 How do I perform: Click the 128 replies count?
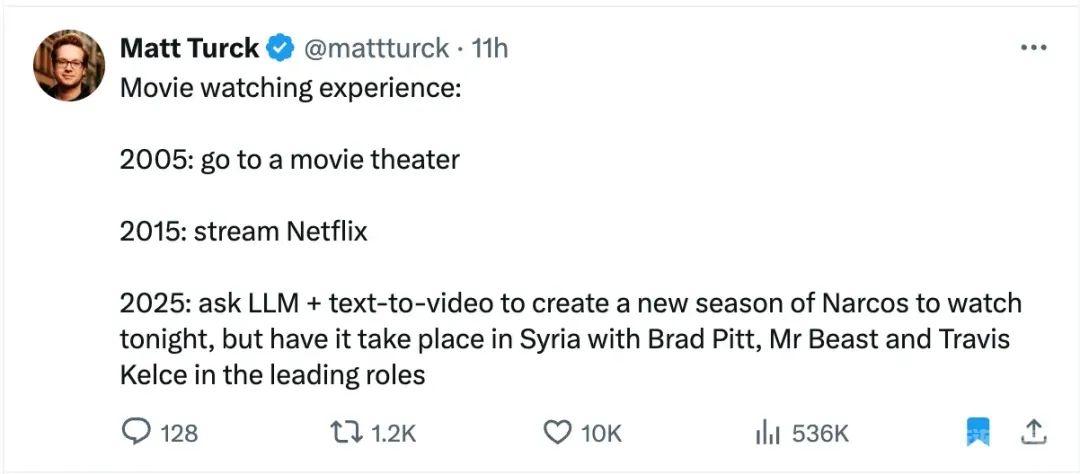click(x=179, y=433)
